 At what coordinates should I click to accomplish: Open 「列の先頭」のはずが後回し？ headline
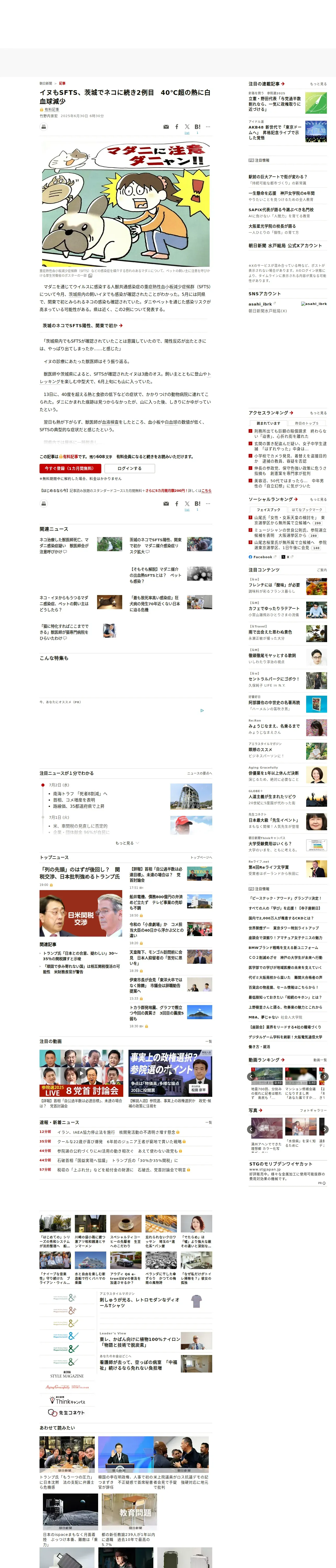point(80,873)
